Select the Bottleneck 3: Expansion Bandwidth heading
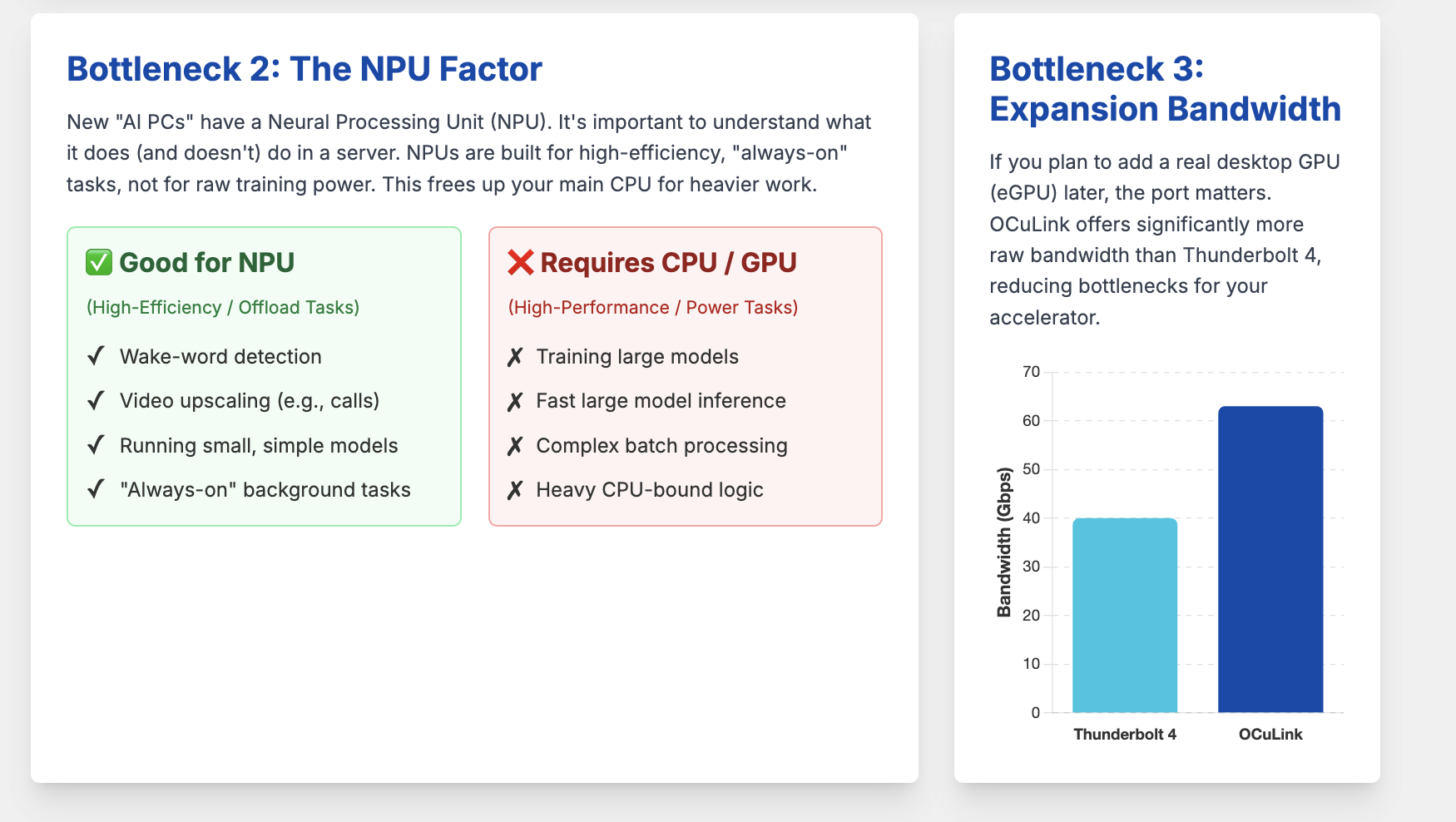The height and width of the screenshot is (822, 1456). [1165, 89]
